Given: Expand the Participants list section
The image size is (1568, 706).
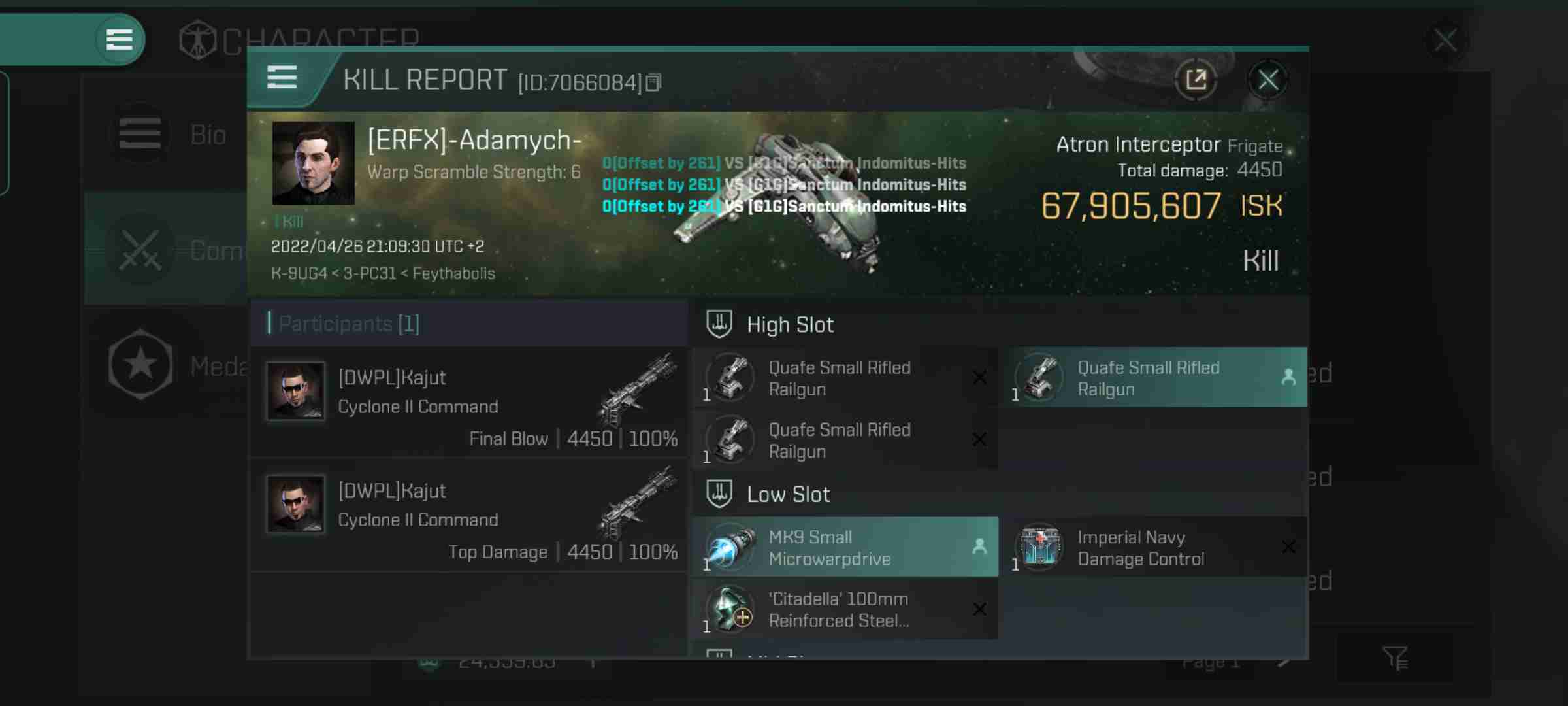Looking at the screenshot, I should point(348,323).
